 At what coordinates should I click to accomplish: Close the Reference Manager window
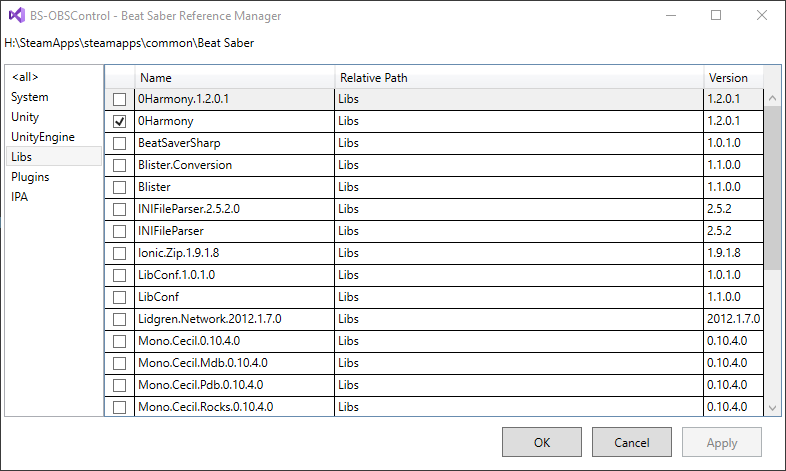coord(762,16)
